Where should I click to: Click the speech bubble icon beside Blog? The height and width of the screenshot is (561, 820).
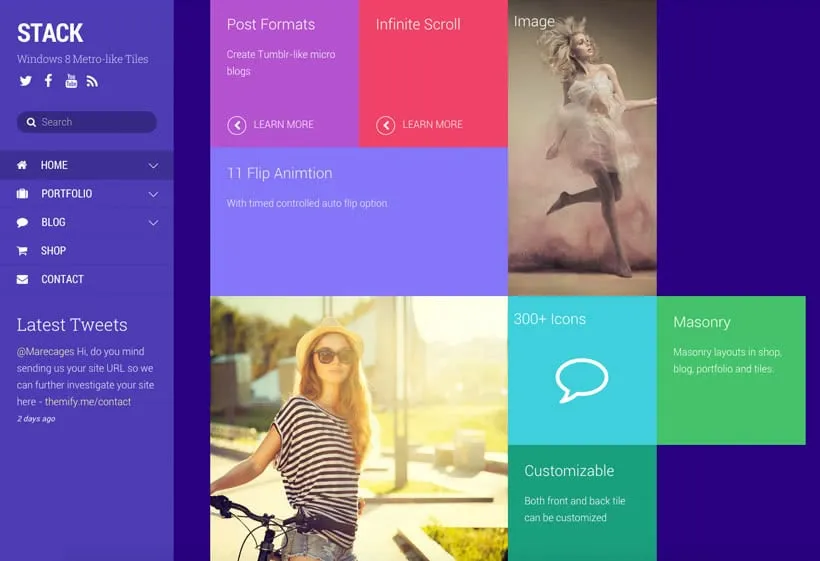pyautogui.click(x=22, y=222)
